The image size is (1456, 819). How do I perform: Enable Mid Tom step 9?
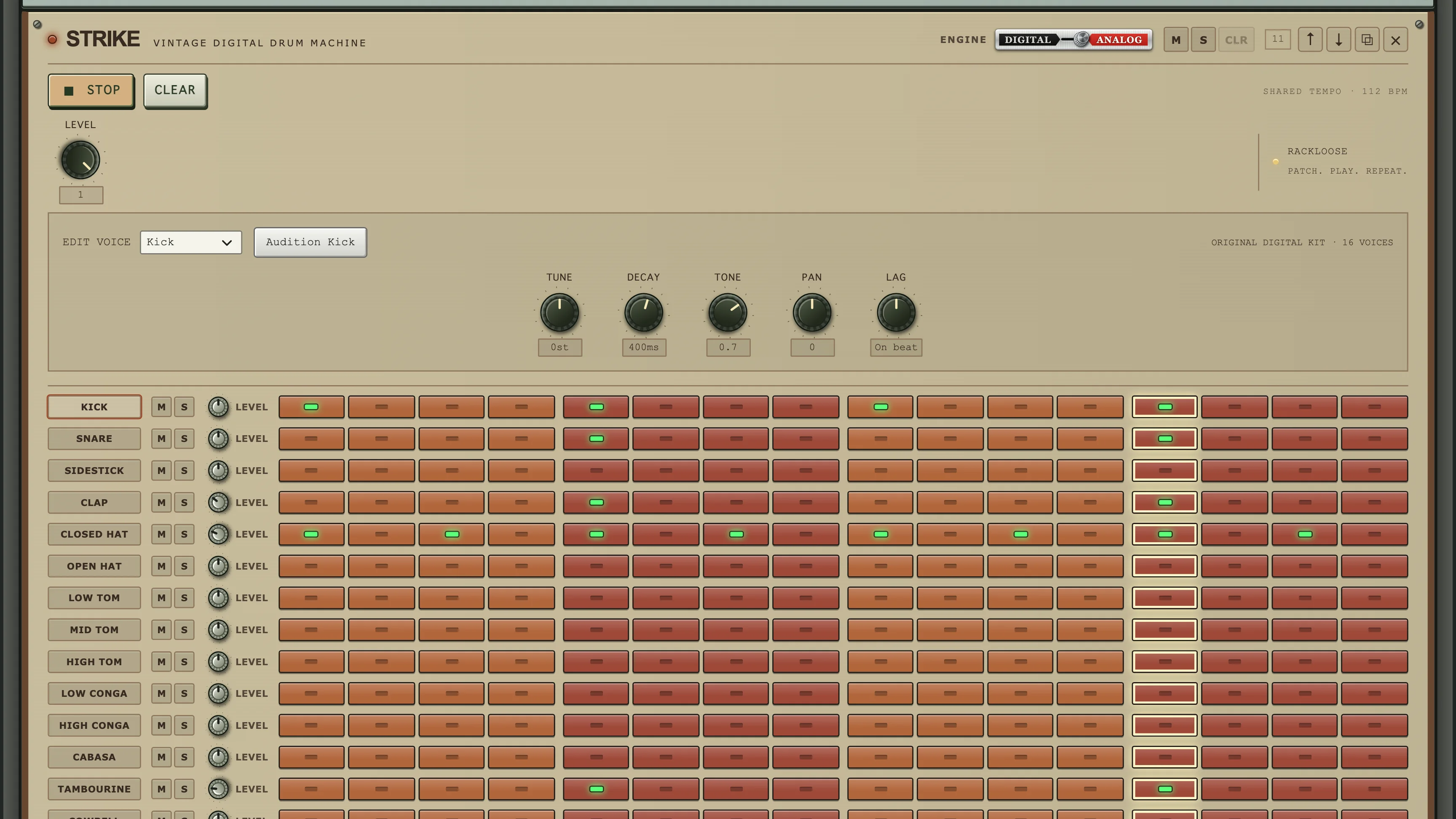tap(880, 630)
